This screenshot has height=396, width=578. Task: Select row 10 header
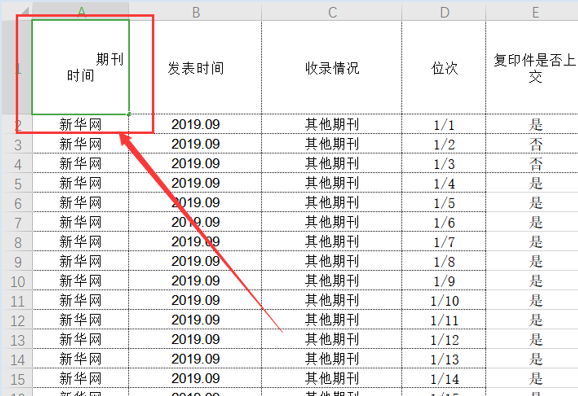click(x=18, y=281)
